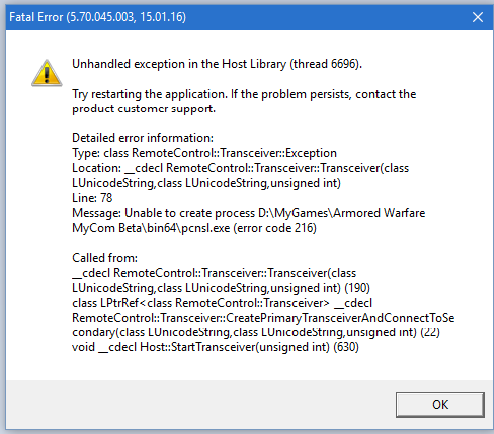Click the 'void __cdecl Host::StartTransceiver' line
The height and width of the screenshot is (434, 494).
tap(215, 347)
